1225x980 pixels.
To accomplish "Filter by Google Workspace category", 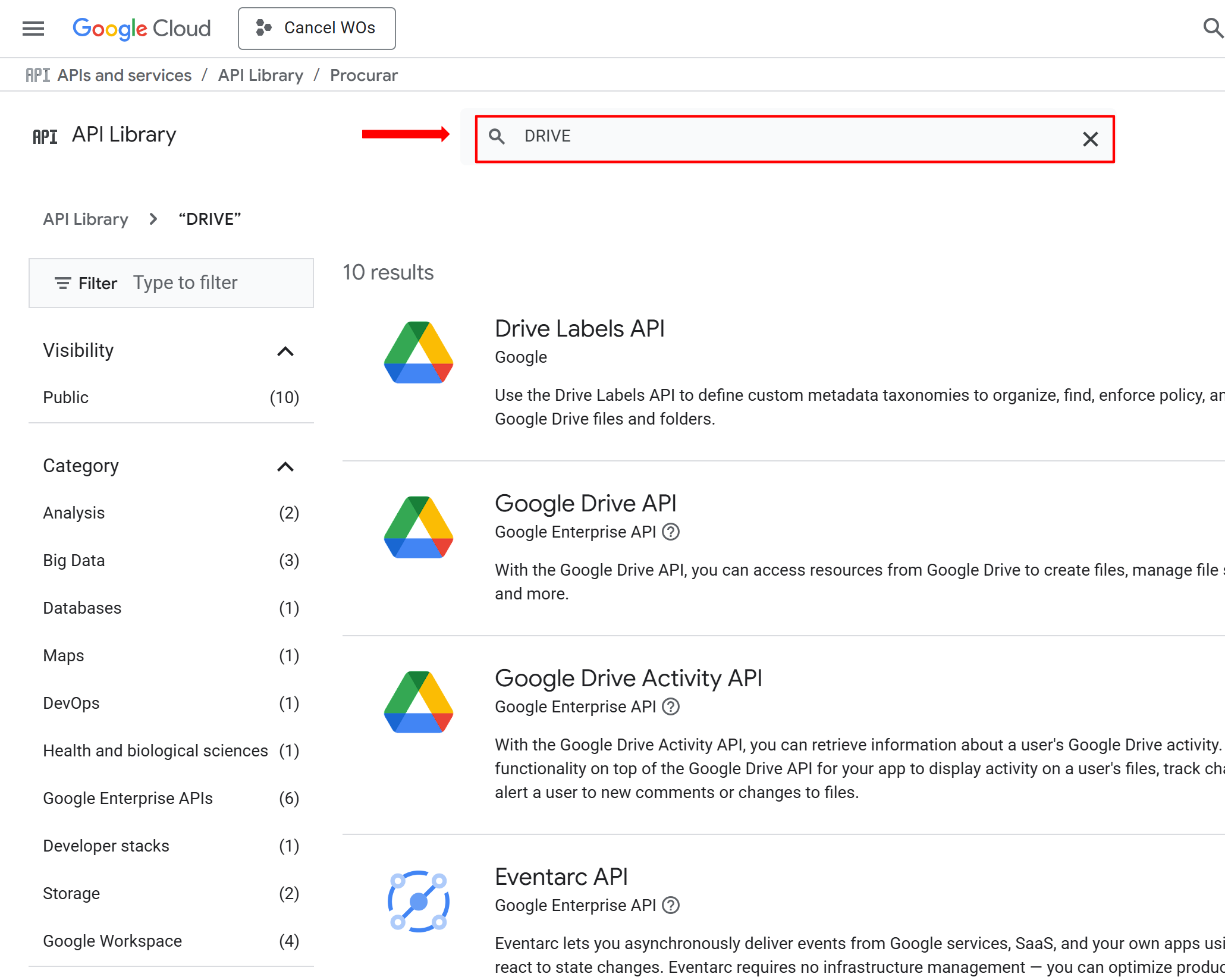I will click(112, 941).
